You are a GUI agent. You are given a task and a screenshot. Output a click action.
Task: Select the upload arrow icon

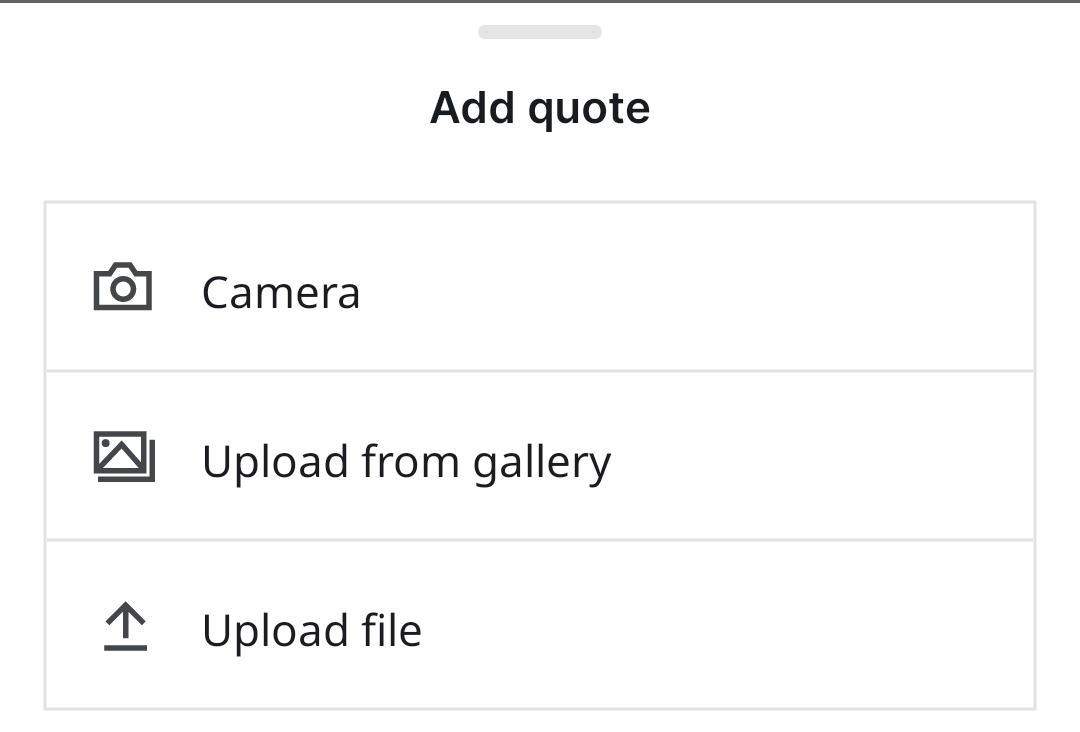point(125,627)
